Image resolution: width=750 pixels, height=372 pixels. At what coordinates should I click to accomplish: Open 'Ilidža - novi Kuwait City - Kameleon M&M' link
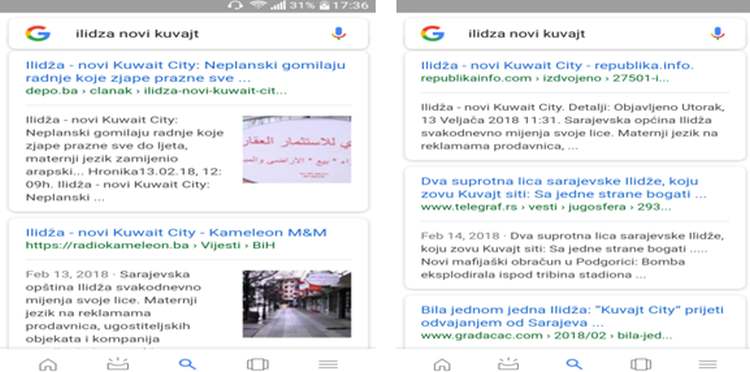click(176, 233)
